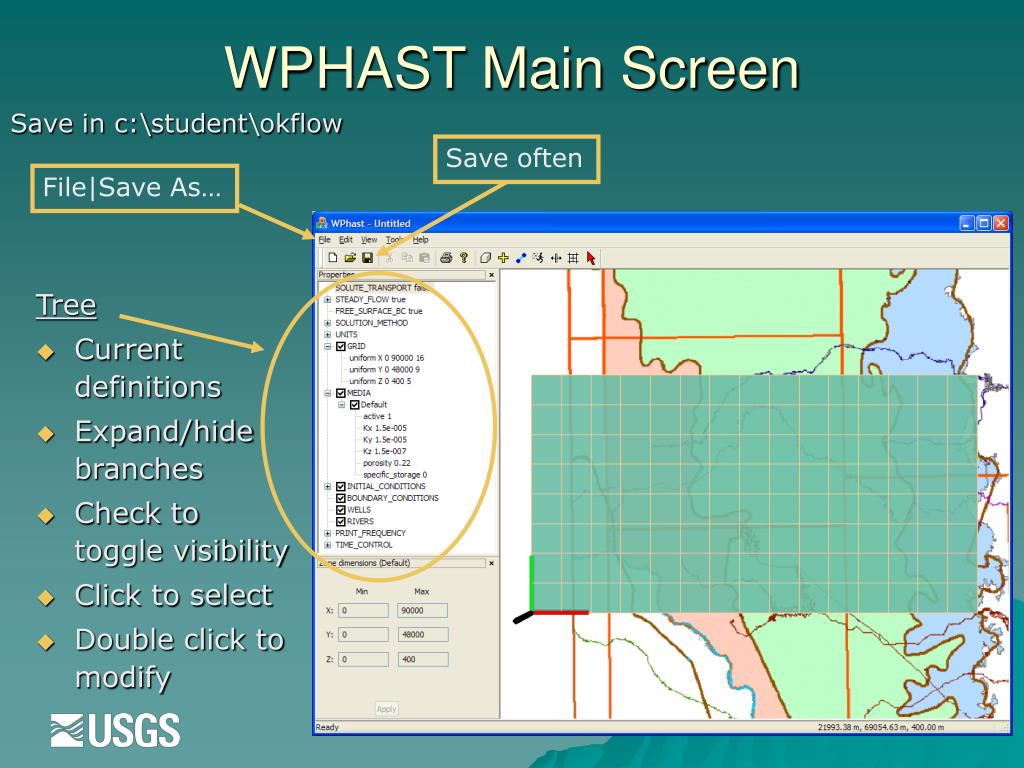
Task: Select the New Zone box tool
Action: pyautogui.click(x=485, y=258)
